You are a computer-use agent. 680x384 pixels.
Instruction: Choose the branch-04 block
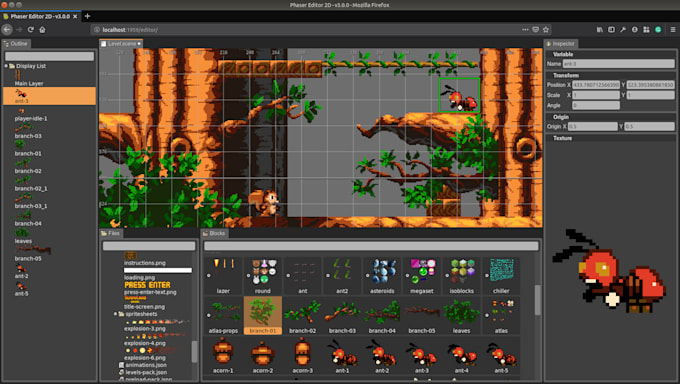pyautogui.click(x=382, y=315)
